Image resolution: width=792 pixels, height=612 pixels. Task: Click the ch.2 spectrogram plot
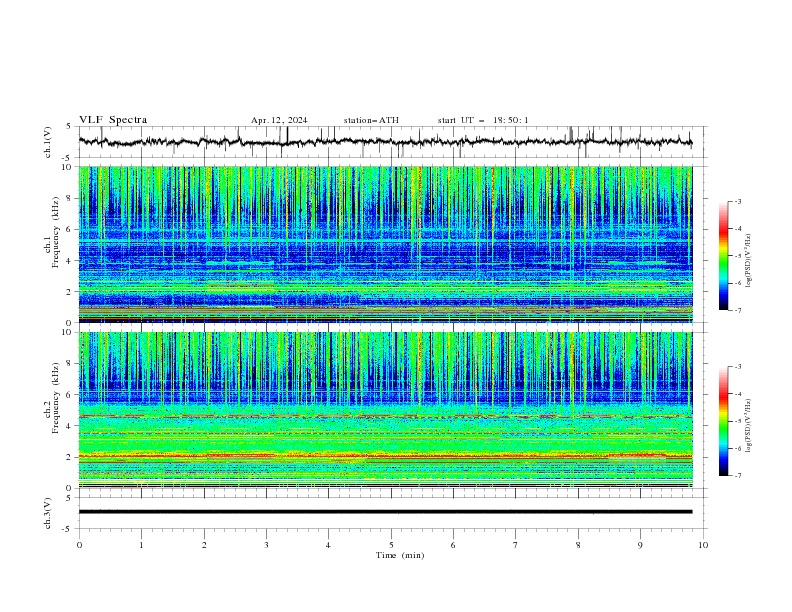[386, 410]
